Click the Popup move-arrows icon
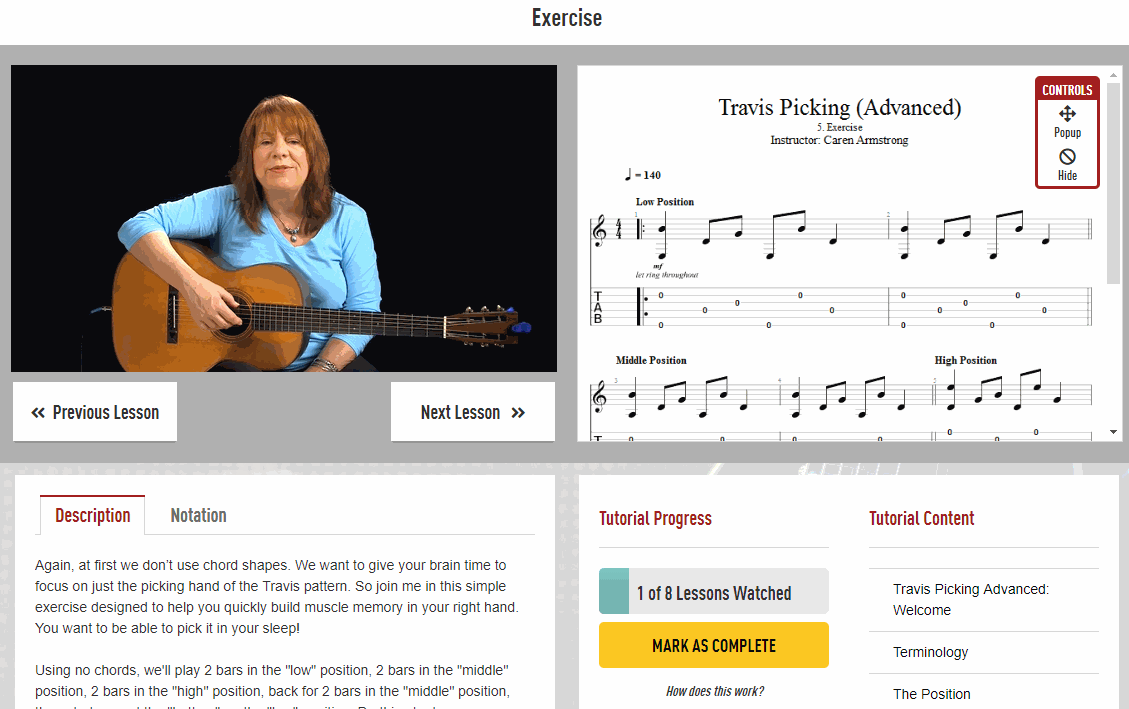This screenshot has width=1129, height=709. 1067,114
